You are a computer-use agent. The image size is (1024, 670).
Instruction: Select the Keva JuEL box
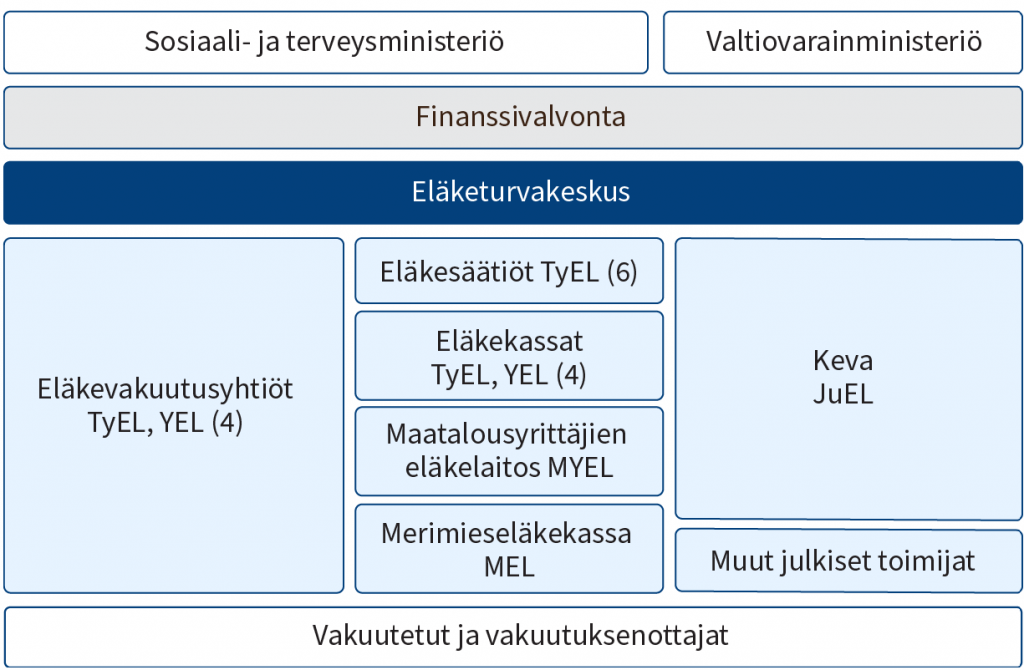849,379
